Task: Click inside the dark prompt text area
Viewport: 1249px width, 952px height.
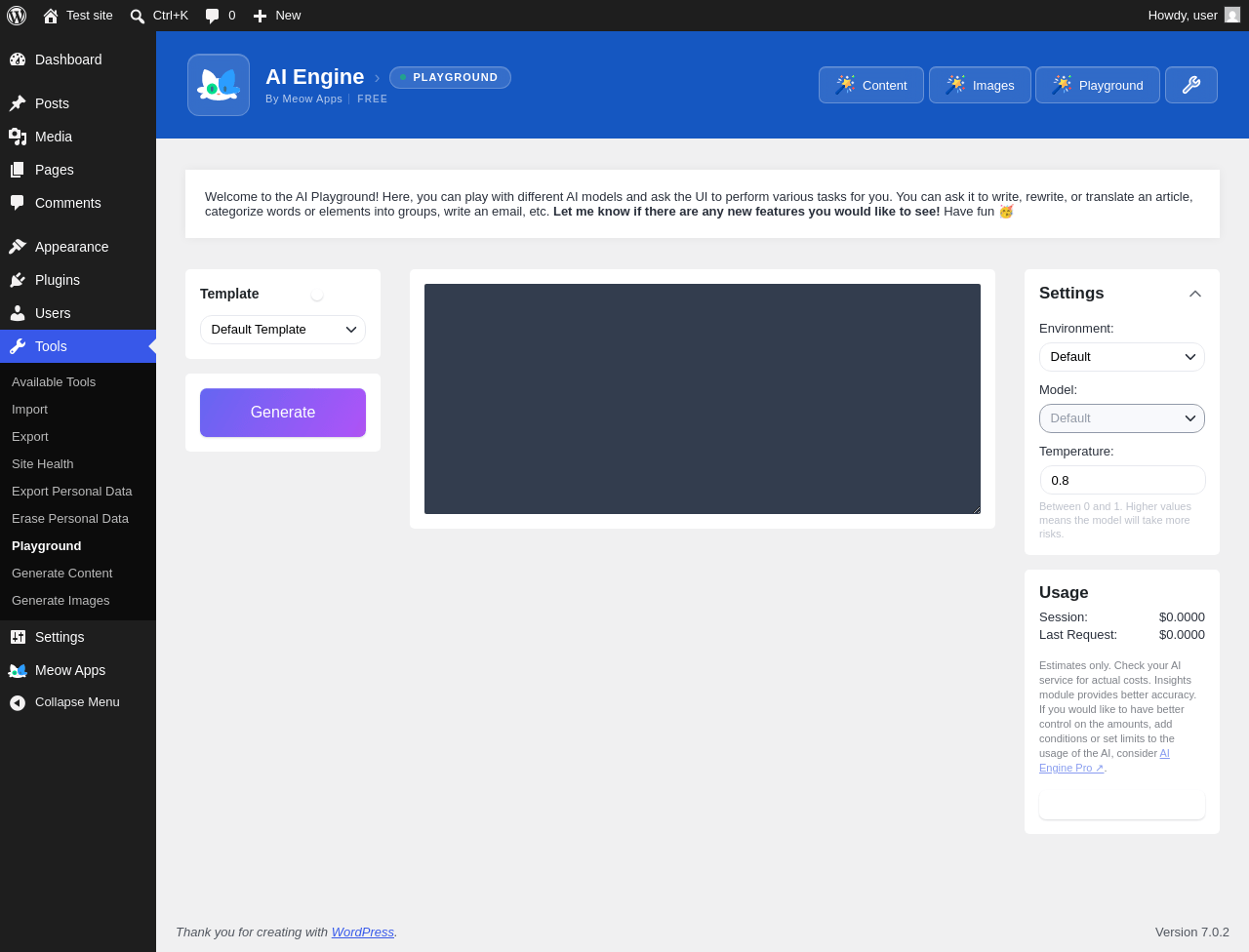Action: coord(703,399)
